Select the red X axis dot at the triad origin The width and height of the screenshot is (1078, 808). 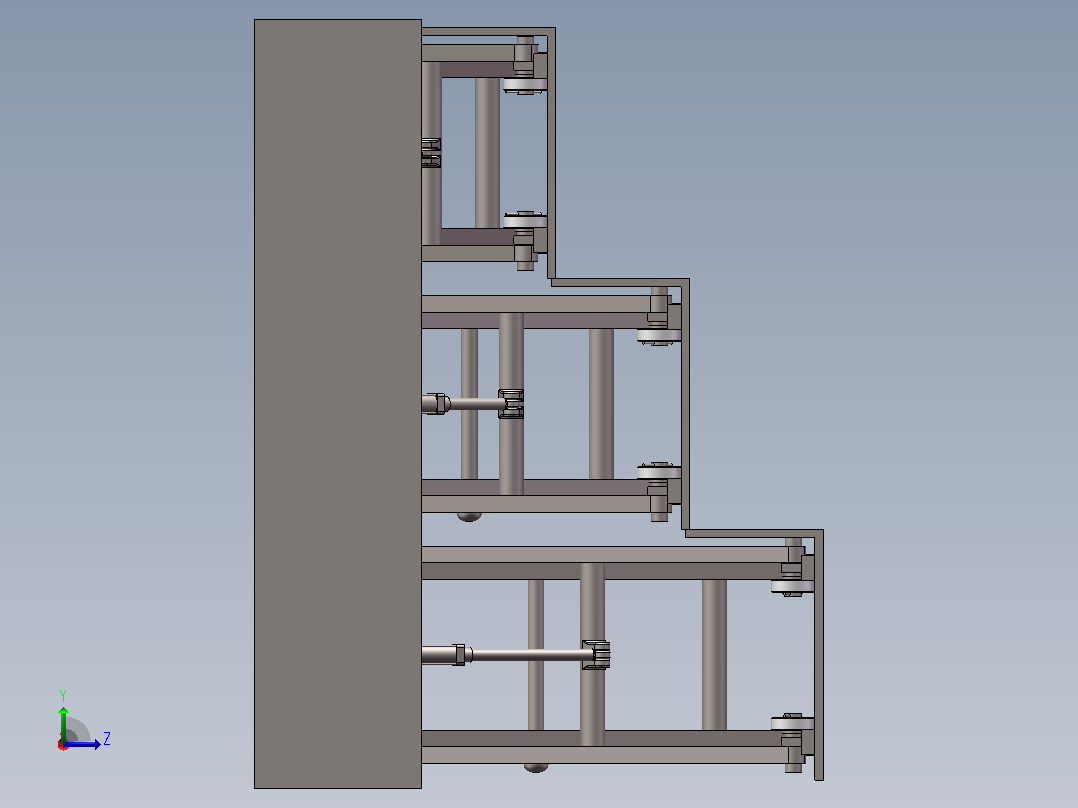tap(63, 745)
